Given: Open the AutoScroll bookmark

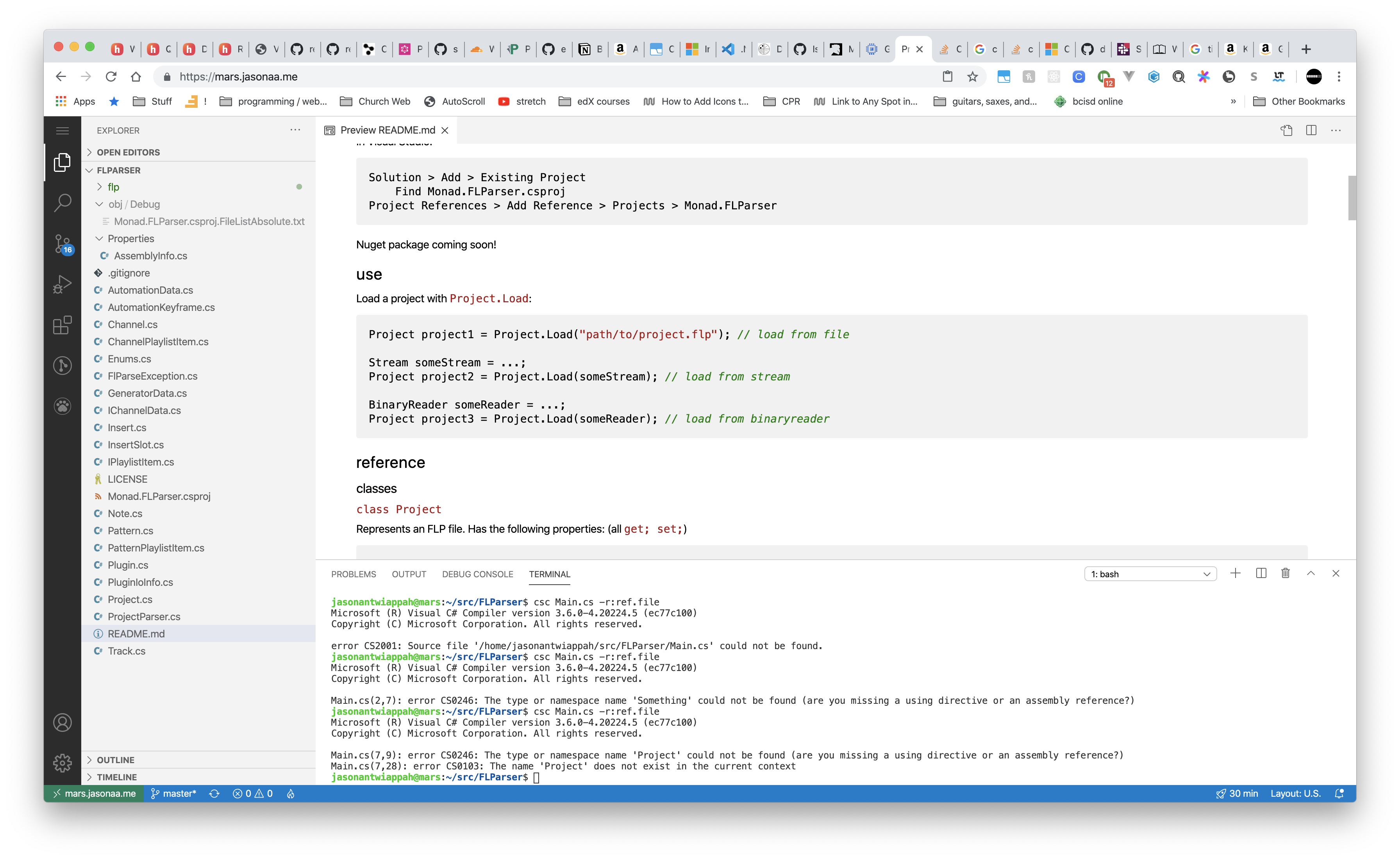Looking at the screenshot, I should [455, 101].
